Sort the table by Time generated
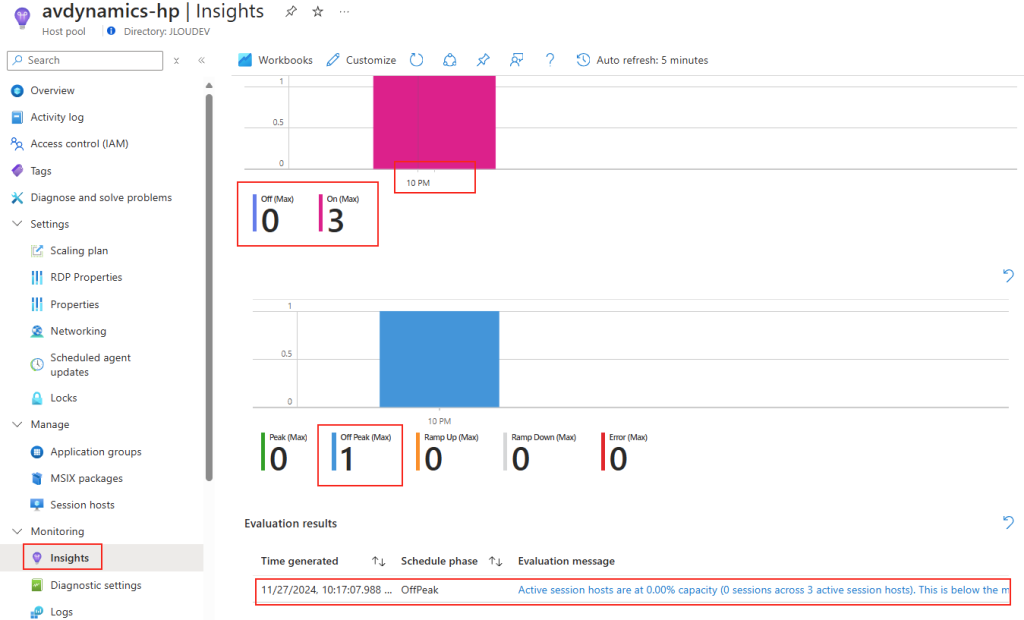Image resolution: width=1024 pixels, height=620 pixels. click(x=379, y=561)
